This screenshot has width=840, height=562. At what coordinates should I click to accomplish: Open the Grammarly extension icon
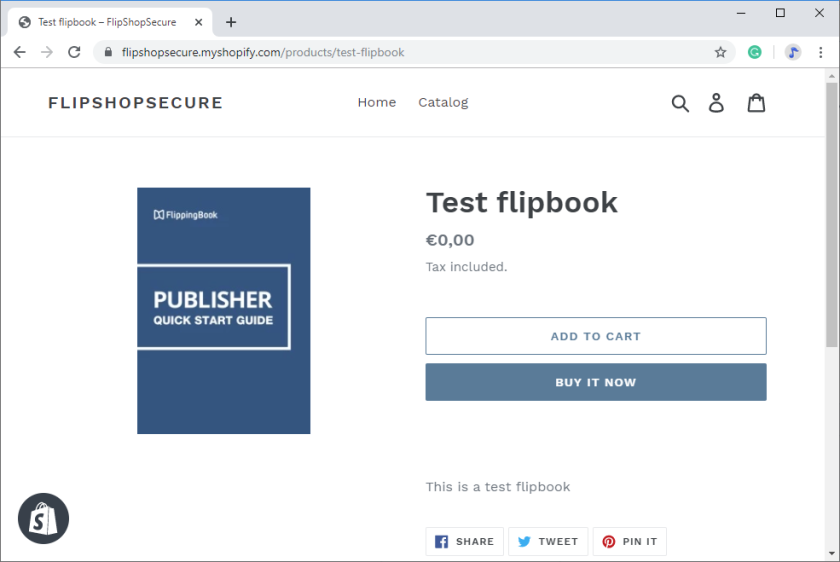pos(755,52)
